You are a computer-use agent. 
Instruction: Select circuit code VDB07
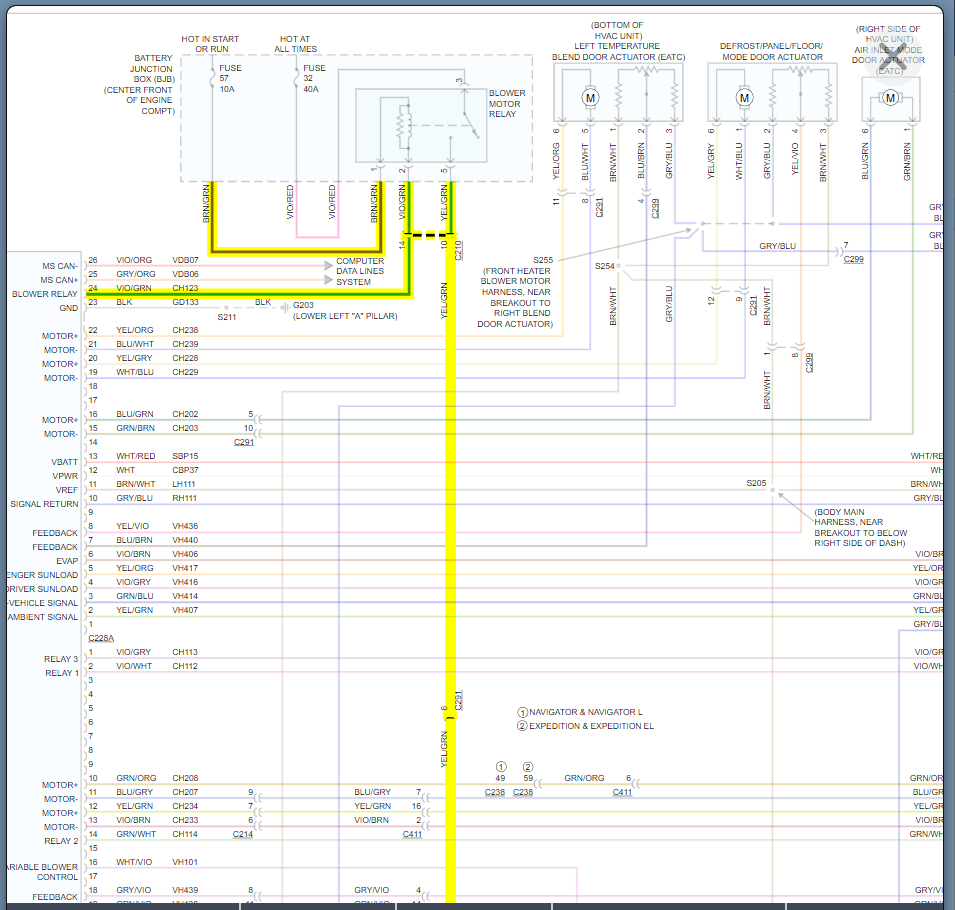(x=185, y=260)
